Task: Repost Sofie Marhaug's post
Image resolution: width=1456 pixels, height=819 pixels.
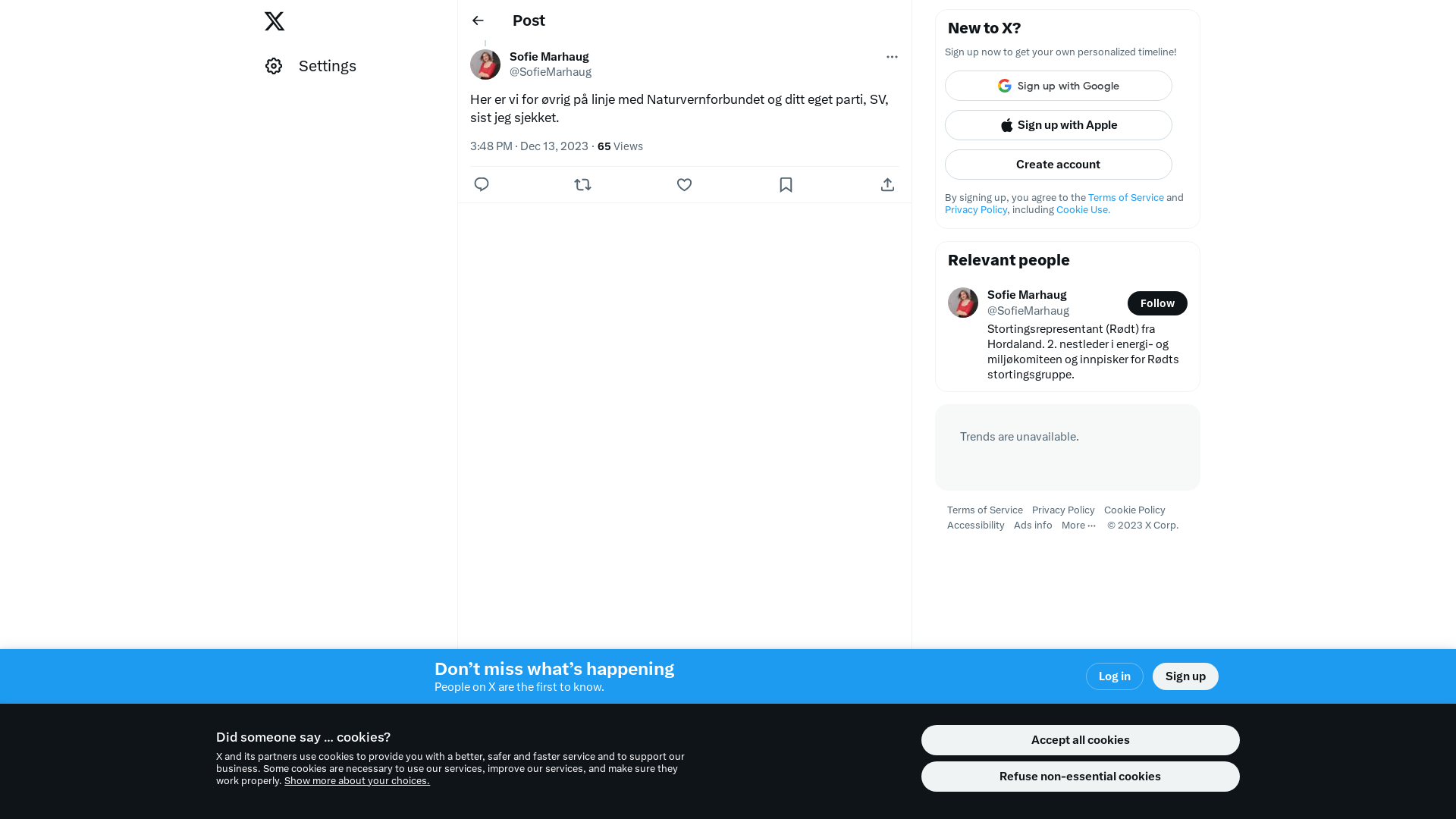Action: (582, 184)
